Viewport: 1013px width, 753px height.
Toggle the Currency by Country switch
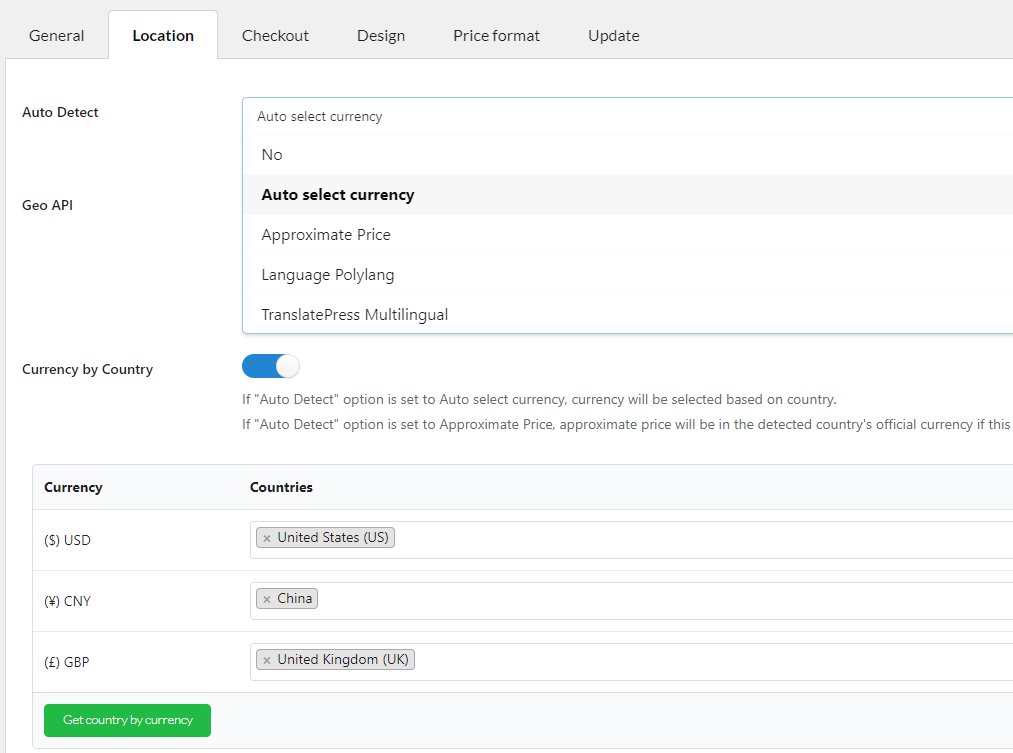click(x=271, y=366)
